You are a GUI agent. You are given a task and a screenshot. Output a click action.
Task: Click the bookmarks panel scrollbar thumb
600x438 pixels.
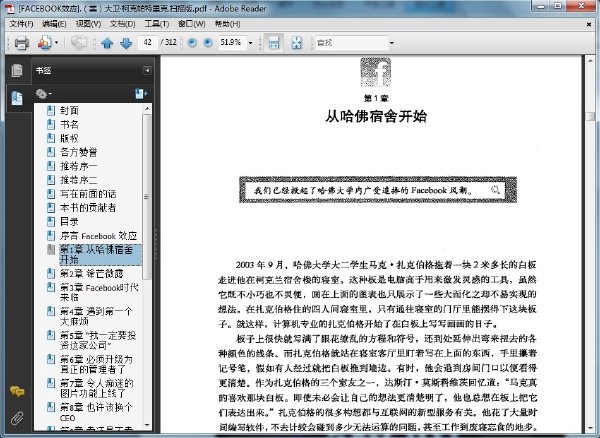click(x=147, y=197)
